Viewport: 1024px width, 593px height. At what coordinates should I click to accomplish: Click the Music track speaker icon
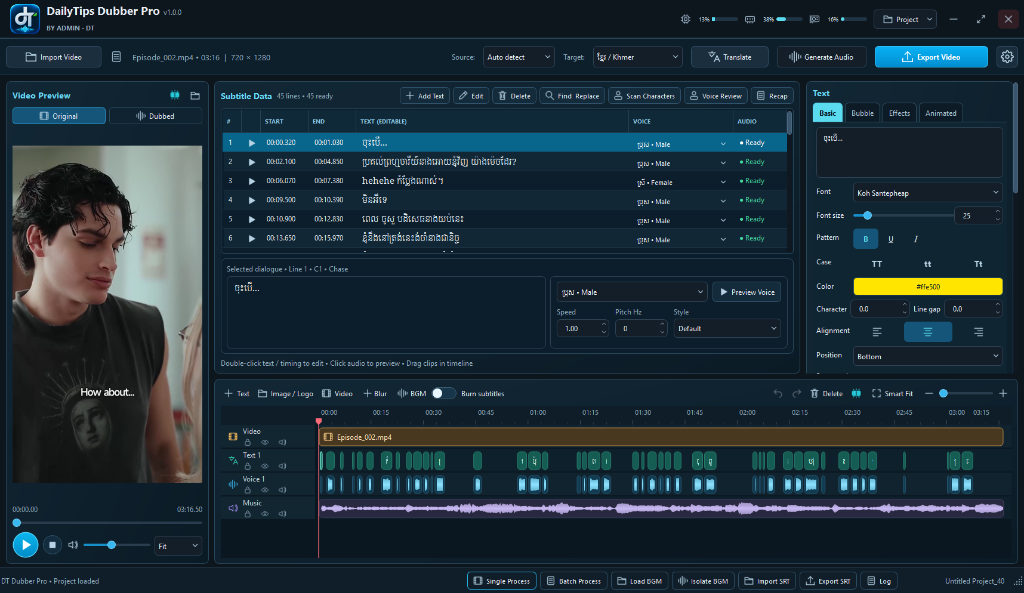tap(232, 507)
